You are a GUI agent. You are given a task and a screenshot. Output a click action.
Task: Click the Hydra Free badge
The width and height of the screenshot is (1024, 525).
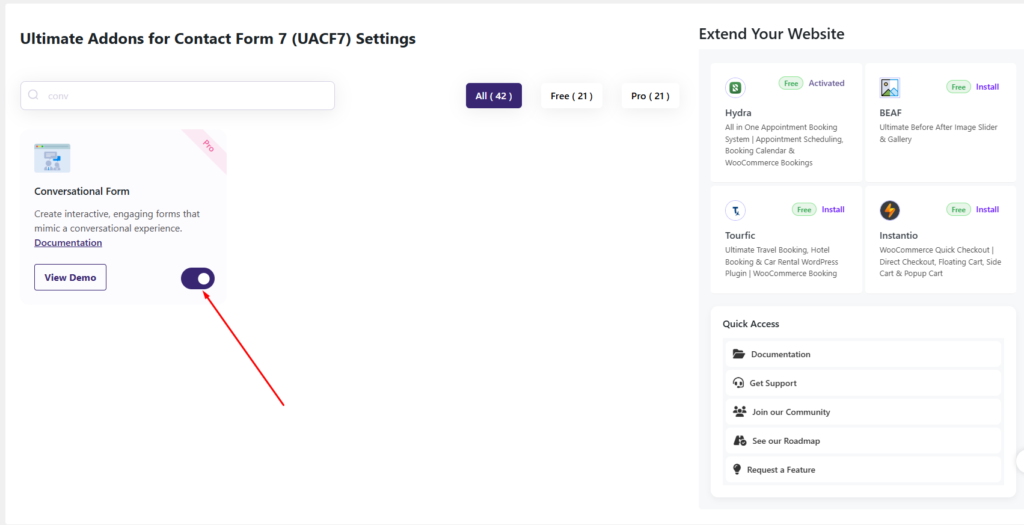pos(791,83)
